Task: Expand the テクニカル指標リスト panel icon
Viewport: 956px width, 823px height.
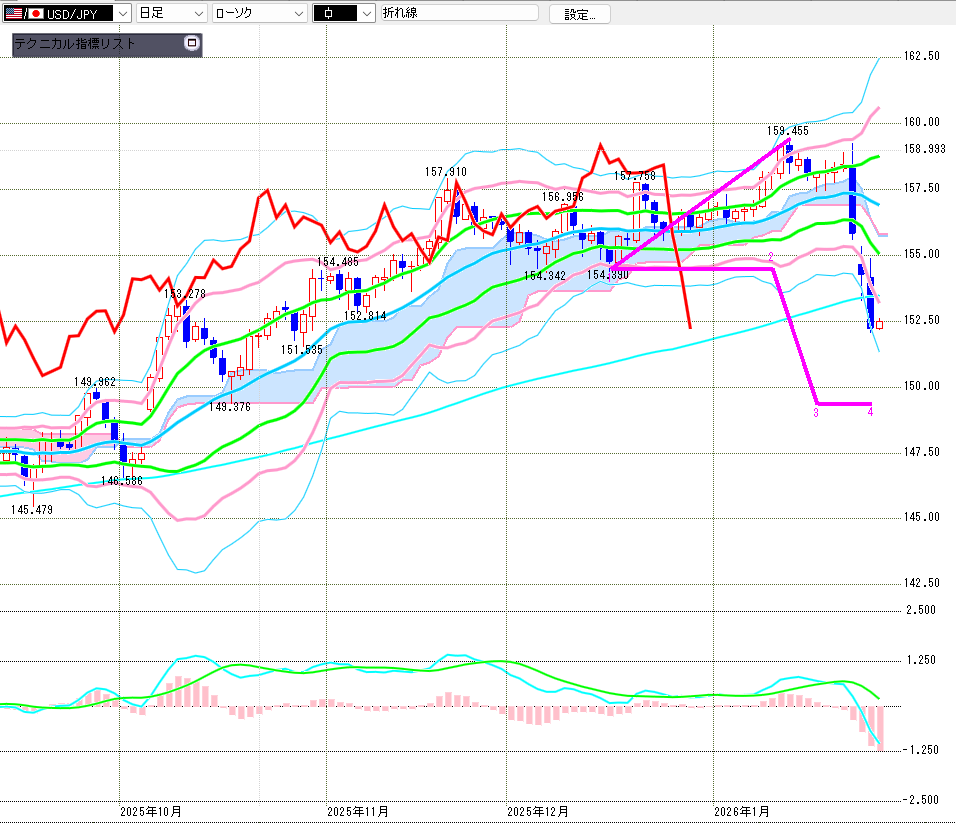Action: 192,43
